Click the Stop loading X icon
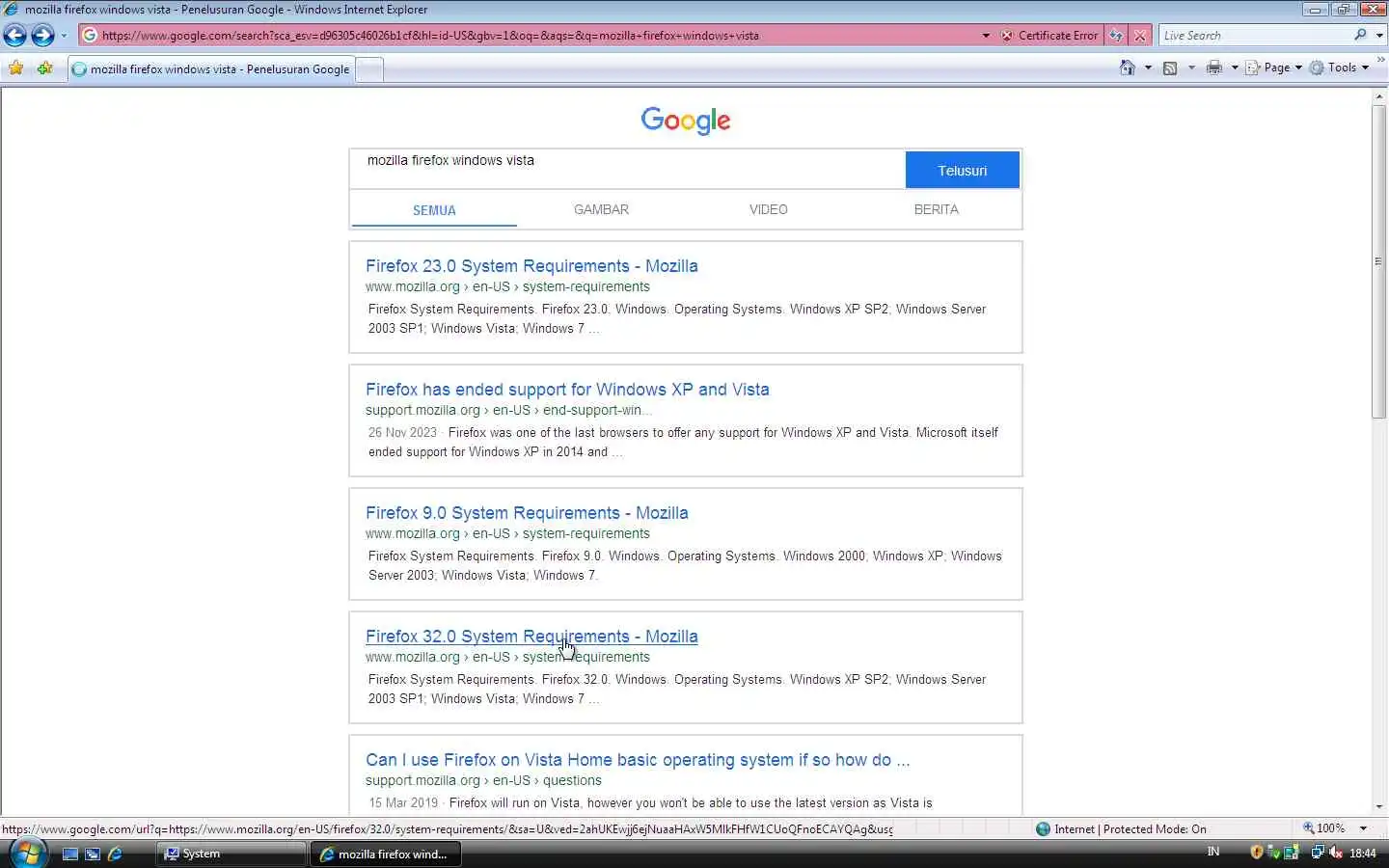 point(1140,36)
